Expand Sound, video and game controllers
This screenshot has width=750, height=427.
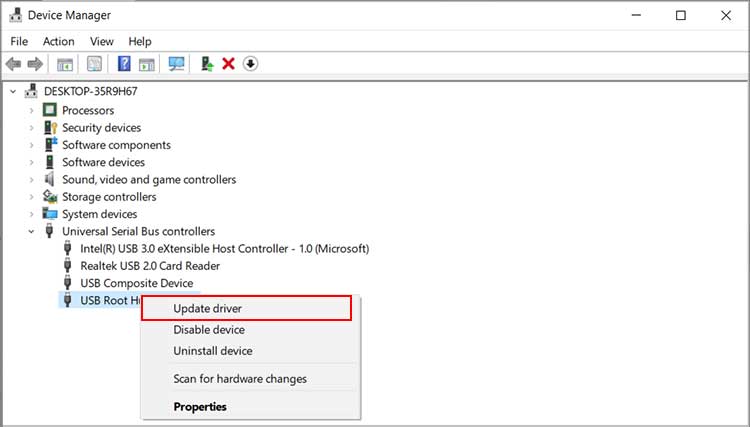[32, 180]
